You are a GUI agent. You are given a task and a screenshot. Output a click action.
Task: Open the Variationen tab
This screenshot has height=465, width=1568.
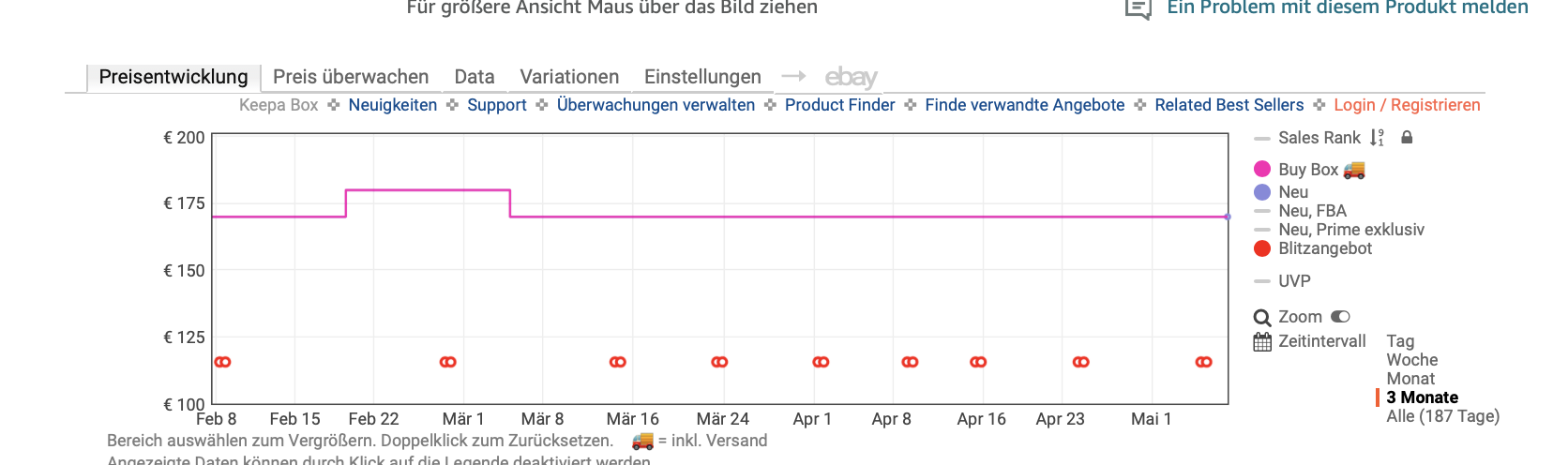pos(569,77)
